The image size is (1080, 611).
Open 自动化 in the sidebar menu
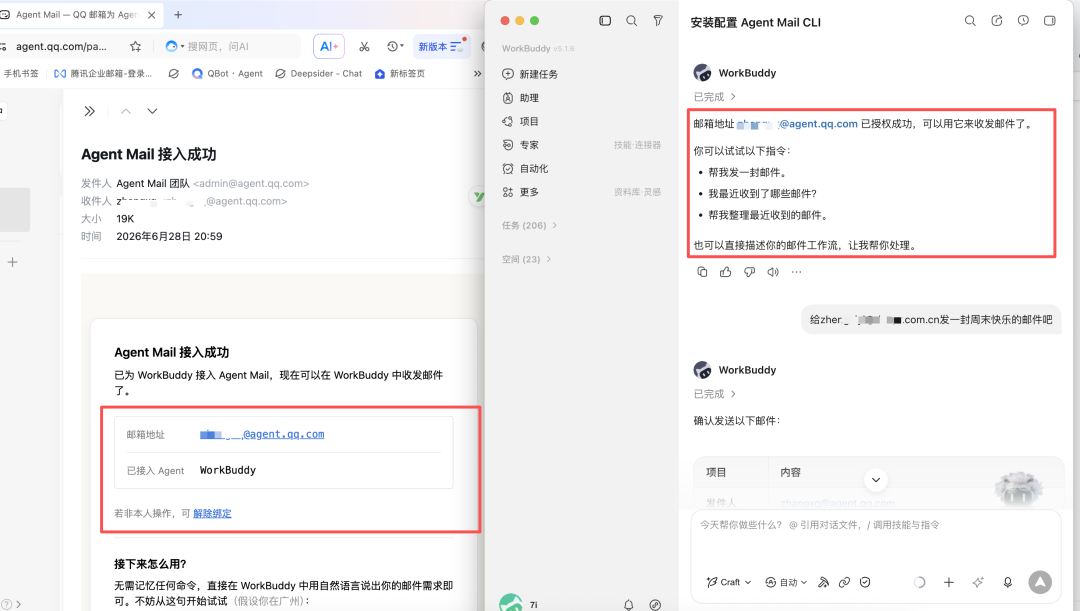click(525, 169)
